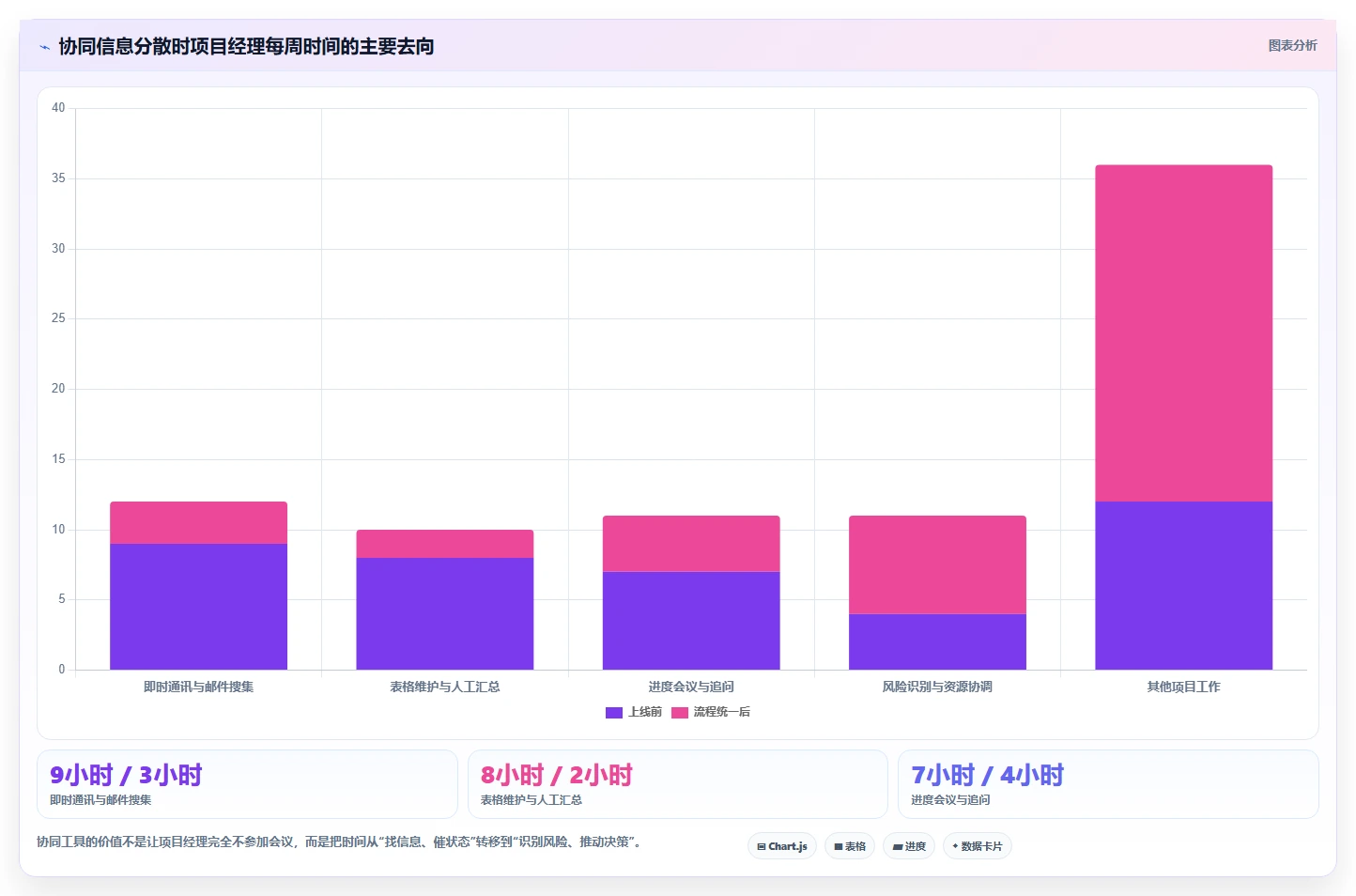Click the tall pink bar for 其他项目工作
Image resolution: width=1356 pixels, height=896 pixels.
click(1183, 333)
